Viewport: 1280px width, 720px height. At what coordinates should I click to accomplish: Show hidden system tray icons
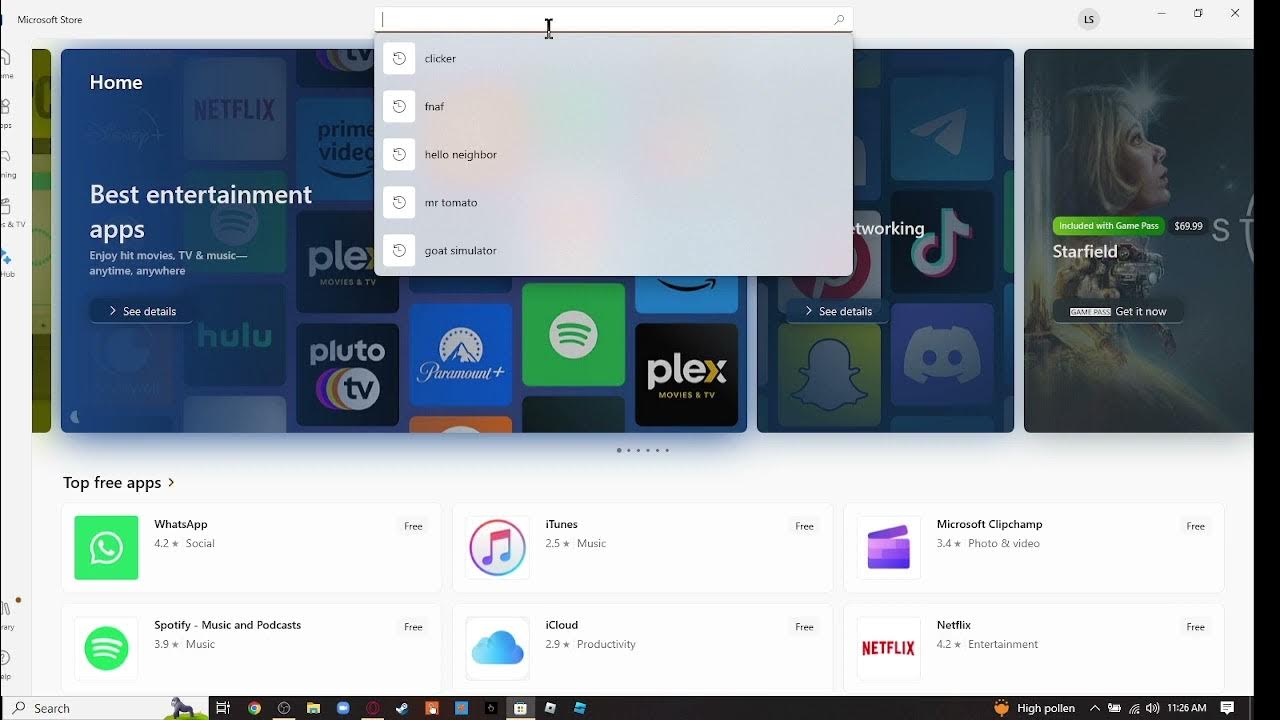tap(1095, 708)
